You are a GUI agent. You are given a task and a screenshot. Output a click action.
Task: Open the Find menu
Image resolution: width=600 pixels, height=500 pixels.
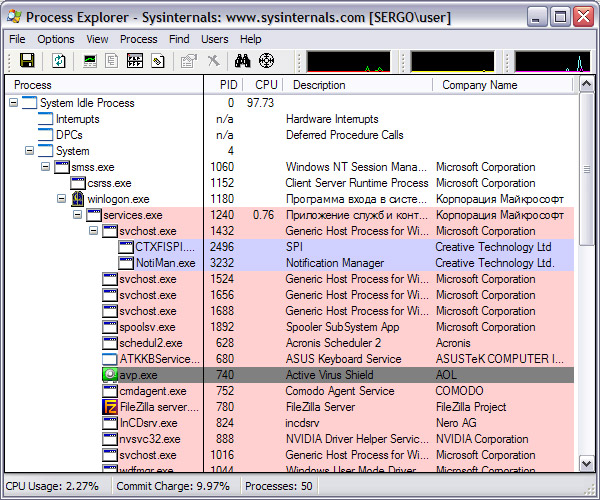coord(179,39)
